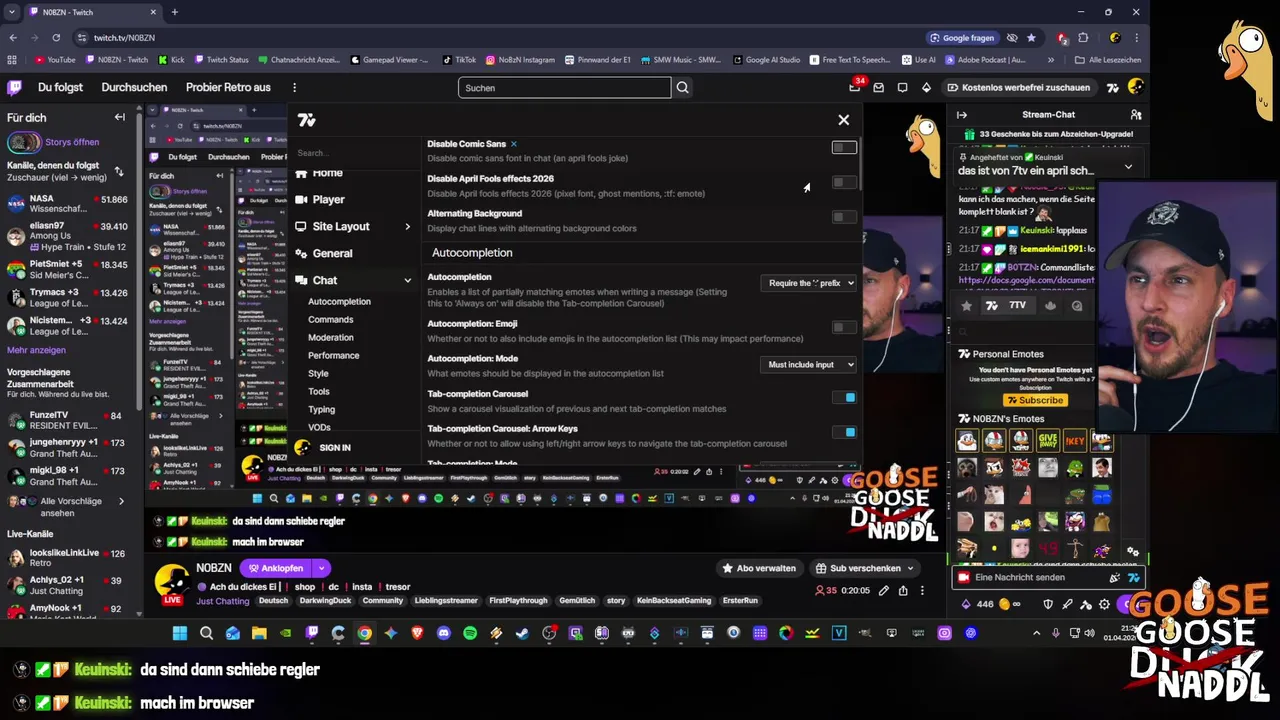Click Mehr anzeigen in followed channels
Image resolution: width=1280 pixels, height=720 pixels.
click(36, 350)
